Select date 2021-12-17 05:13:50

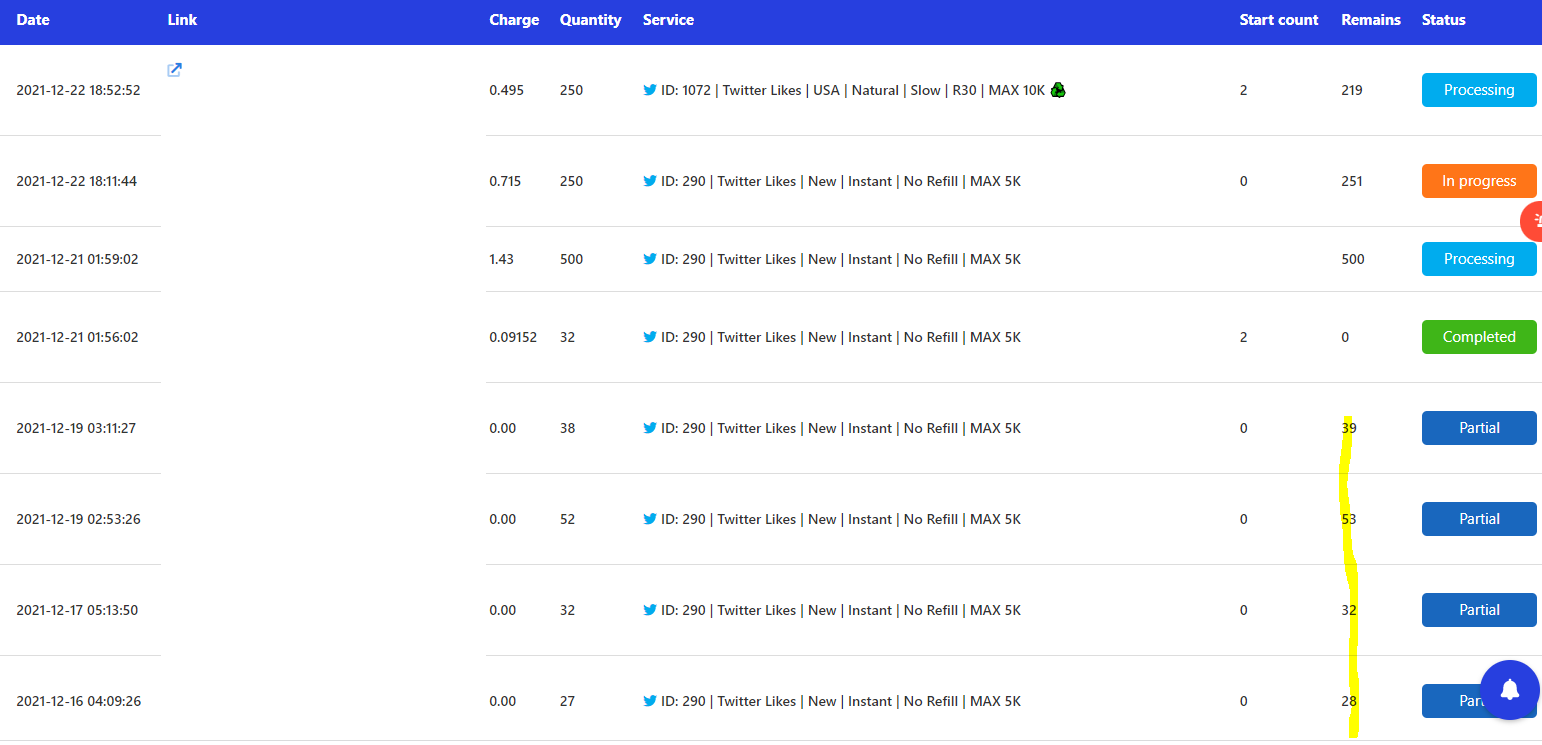[x=77, y=610]
